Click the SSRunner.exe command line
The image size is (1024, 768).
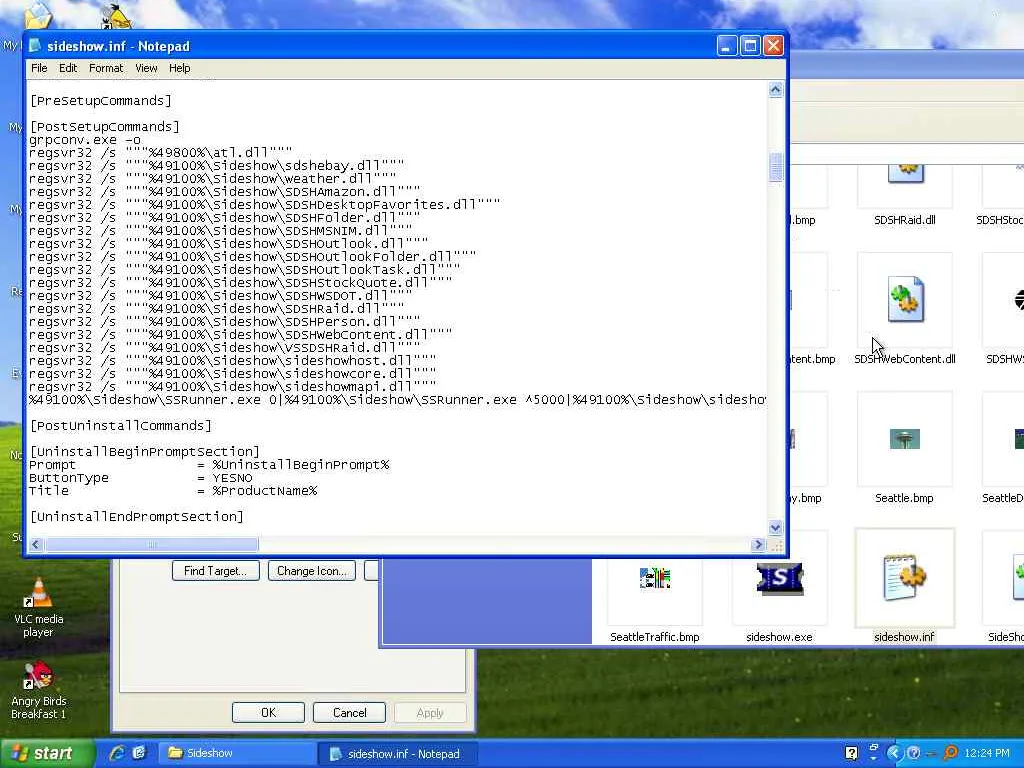397,400
